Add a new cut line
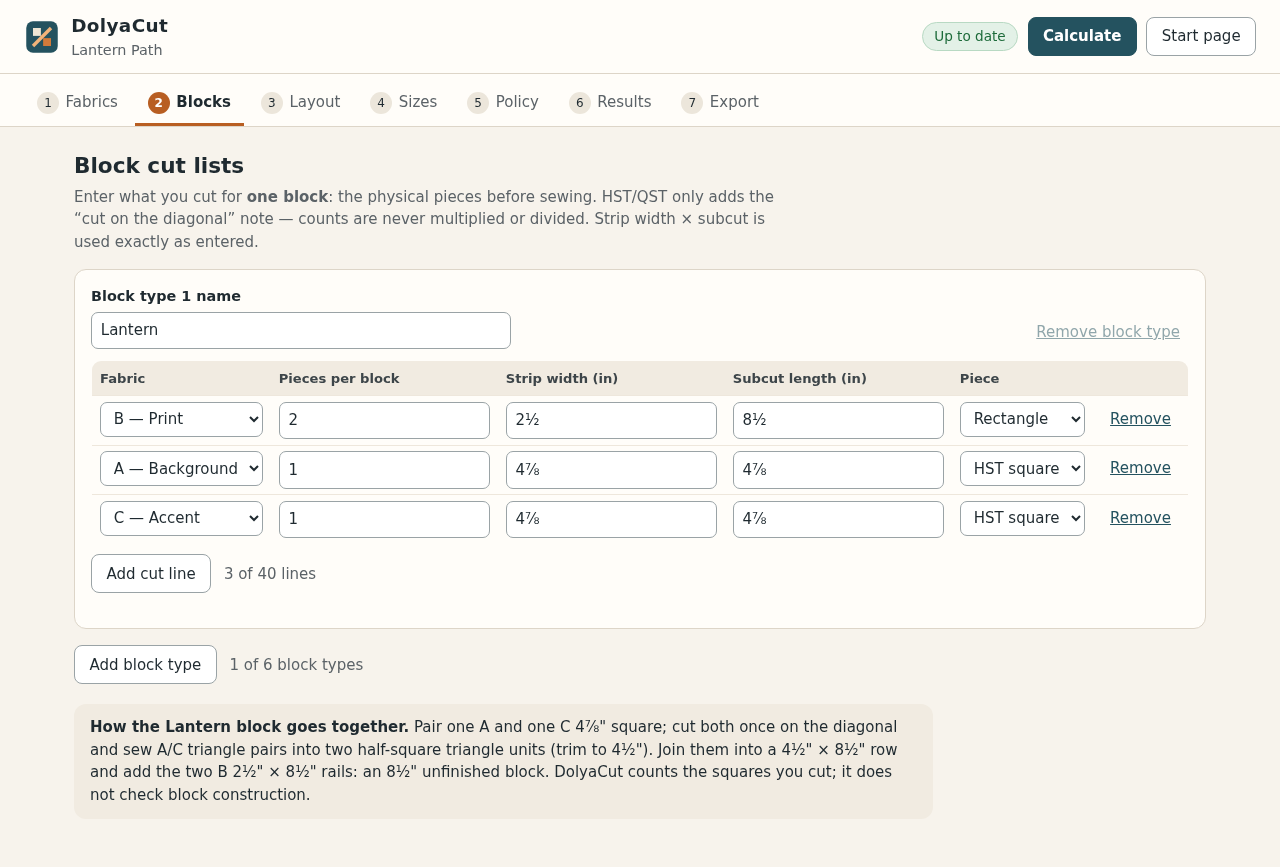Screen dimensions: 1280x867 coord(151,574)
